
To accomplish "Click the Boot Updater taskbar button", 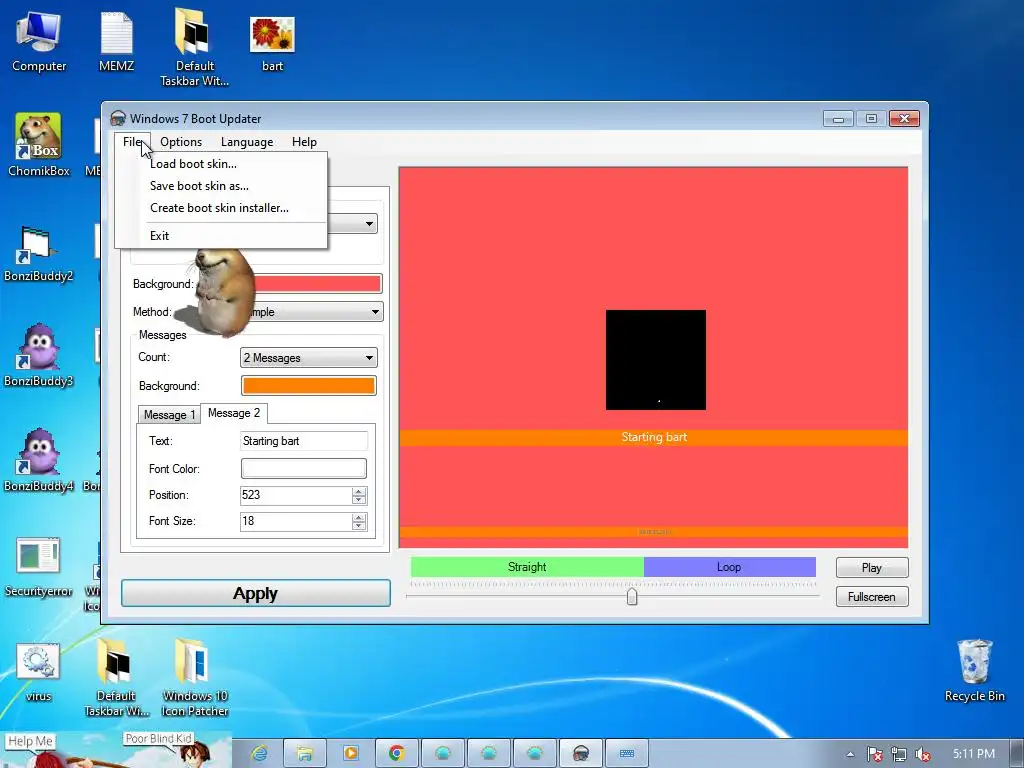I will [581, 754].
